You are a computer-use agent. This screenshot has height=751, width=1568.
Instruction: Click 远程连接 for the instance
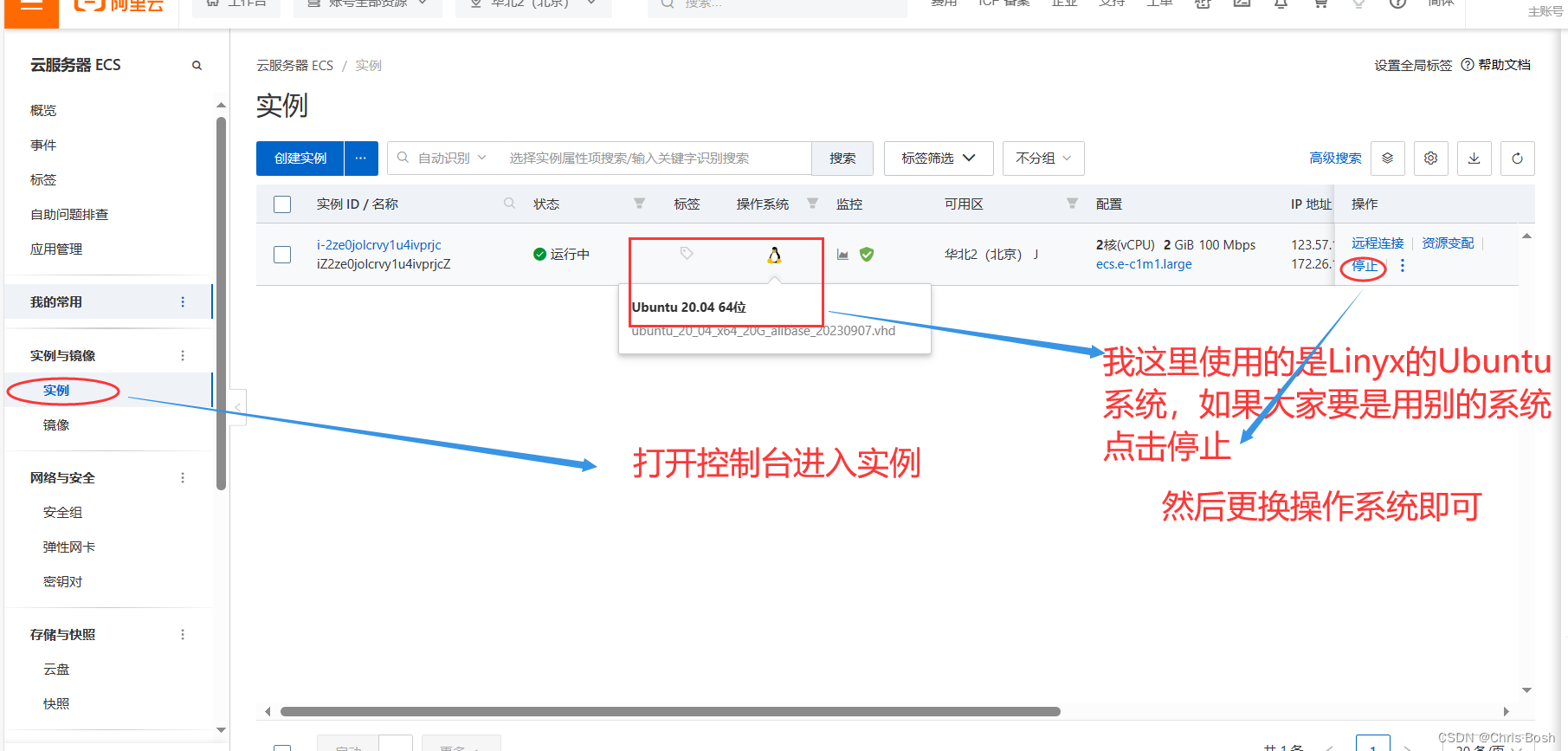point(1378,243)
